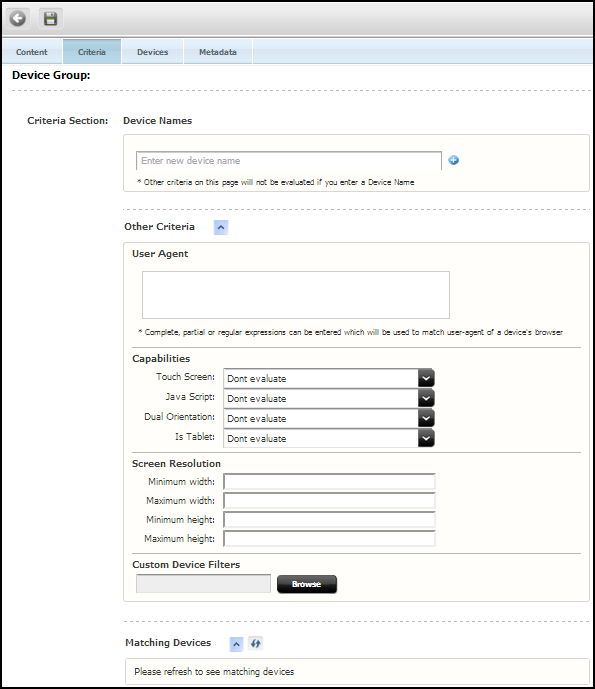Click inside the User Agent text area
595x689 pixels.
pyautogui.click(x=296, y=295)
